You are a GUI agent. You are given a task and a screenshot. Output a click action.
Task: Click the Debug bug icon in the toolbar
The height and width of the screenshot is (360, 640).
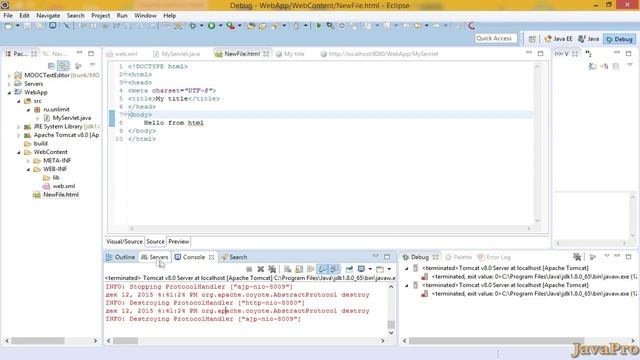tap(192, 26)
